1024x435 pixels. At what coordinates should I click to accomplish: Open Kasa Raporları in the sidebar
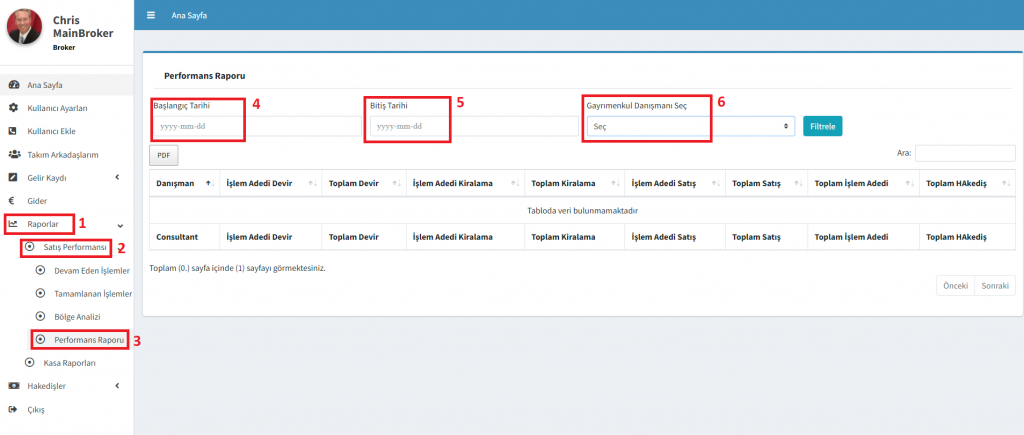[67, 362]
